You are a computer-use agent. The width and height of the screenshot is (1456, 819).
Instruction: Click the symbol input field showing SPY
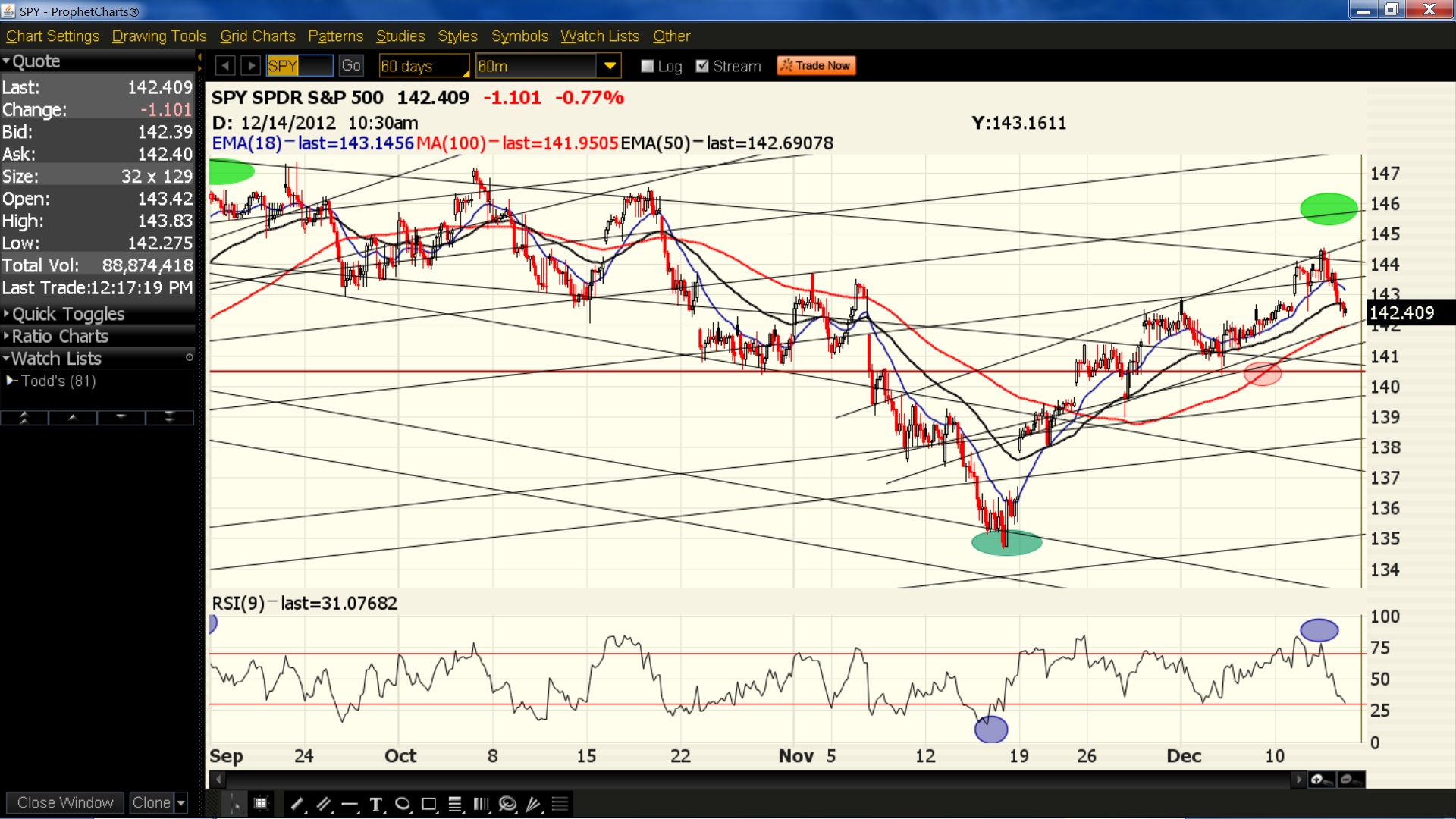300,66
